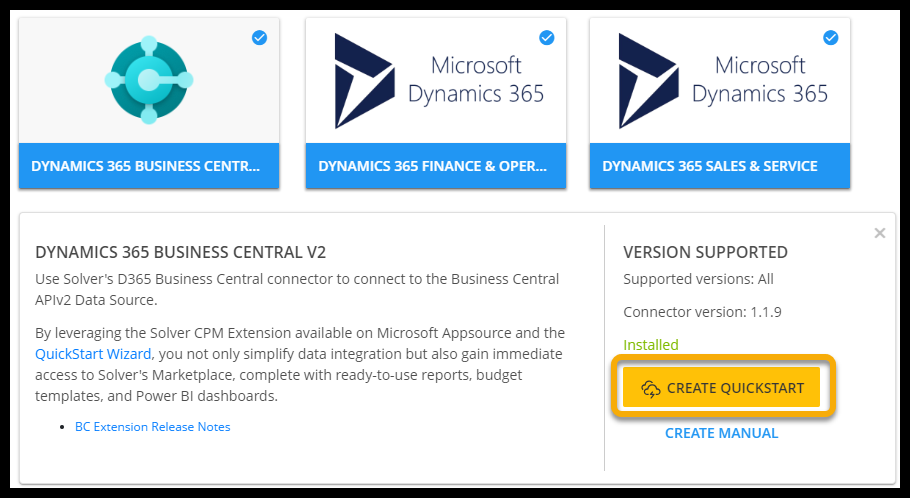Select the Dynamics 365 Finance & Operations card label
Image resolution: width=910 pixels, height=498 pixels.
435,166
